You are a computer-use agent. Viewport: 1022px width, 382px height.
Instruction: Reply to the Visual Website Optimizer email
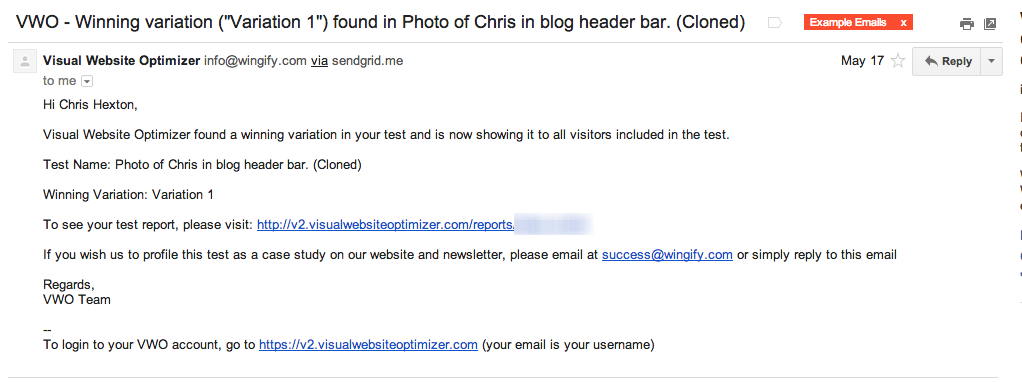pos(947,61)
